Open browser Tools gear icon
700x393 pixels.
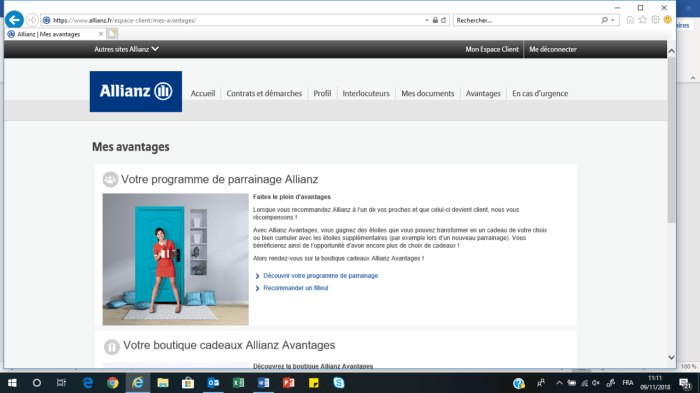(x=655, y=20)
